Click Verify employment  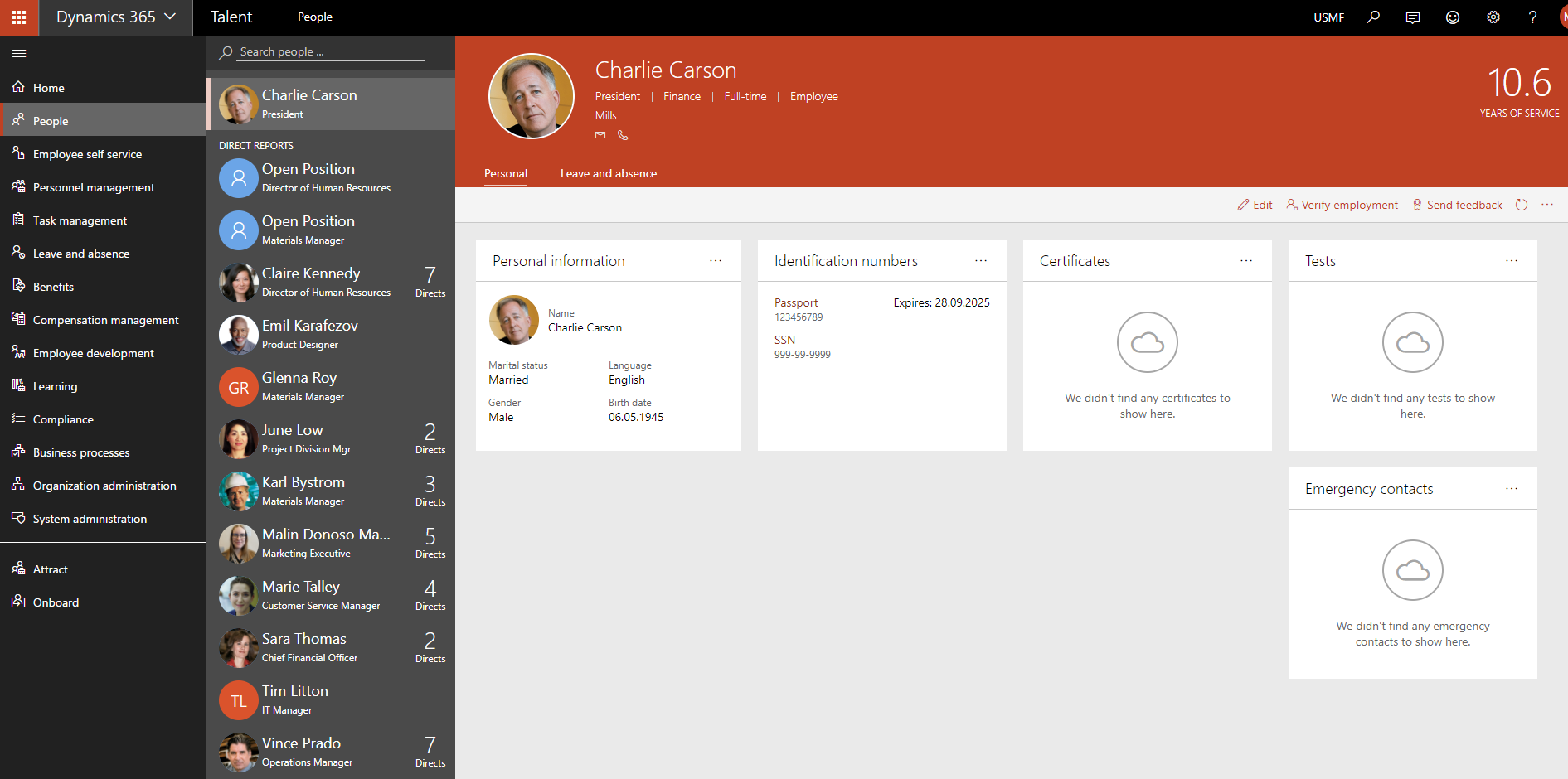pos(1342,205)
